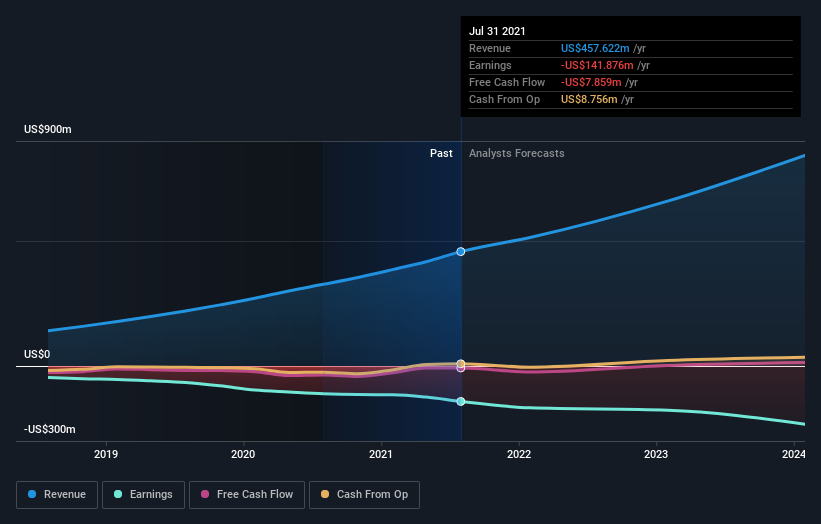Click the Free Cash Flow label in tooltip
Screen dimensions: 821x524
pos(507,82)
